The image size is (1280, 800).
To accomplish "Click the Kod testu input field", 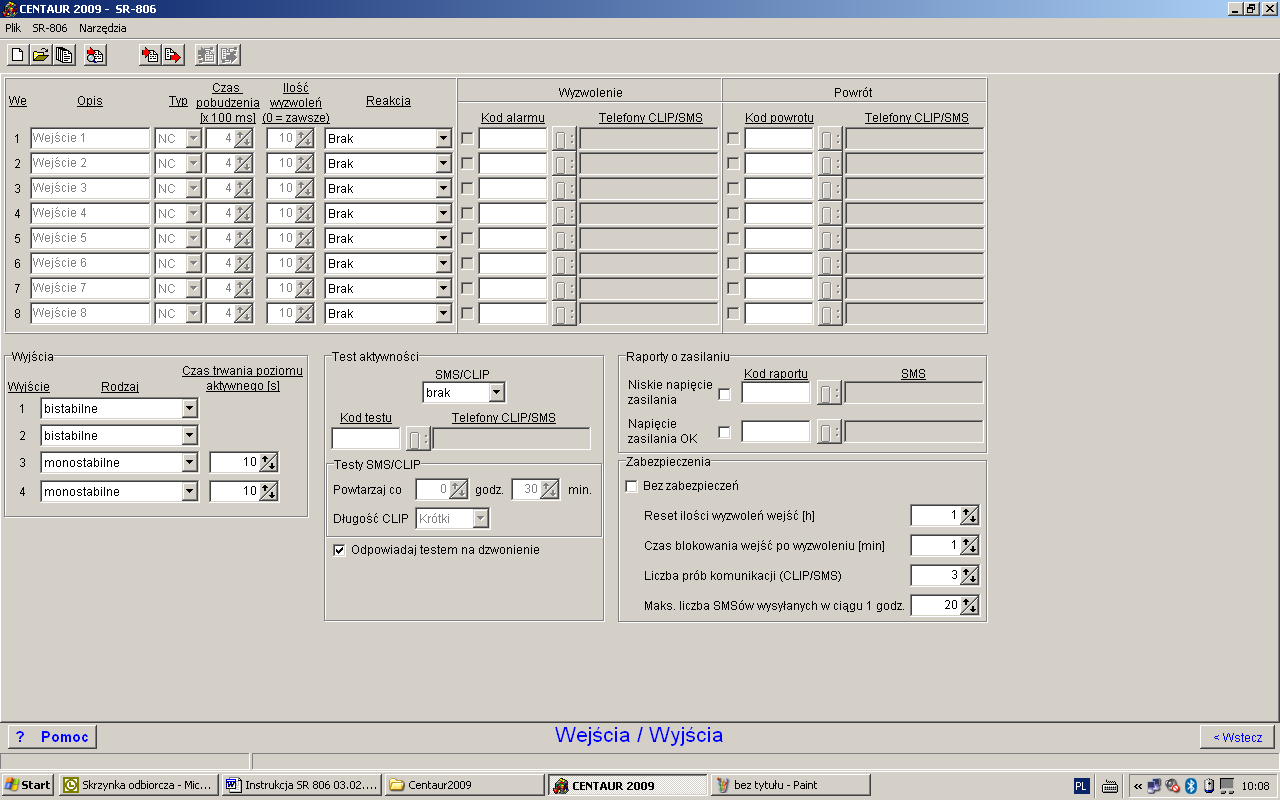I will point(366,439).
